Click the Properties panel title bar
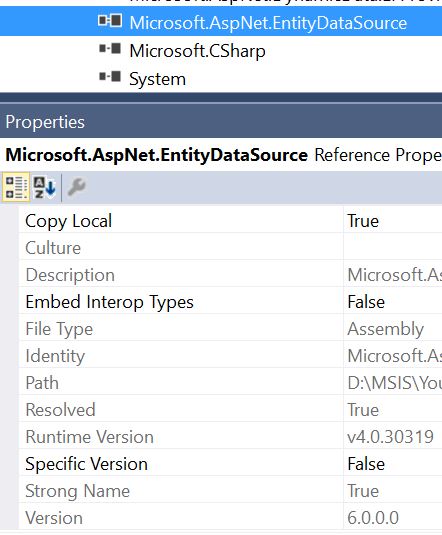Viewport: 442px width, 535px height. point(221,122)
